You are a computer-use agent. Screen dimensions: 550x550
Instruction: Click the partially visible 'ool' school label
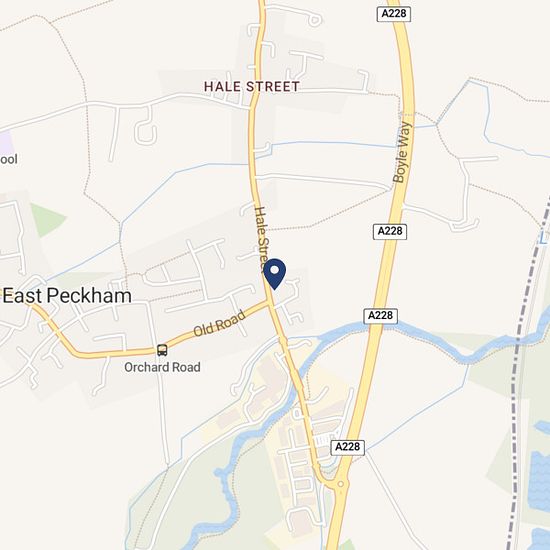point(9,159)
